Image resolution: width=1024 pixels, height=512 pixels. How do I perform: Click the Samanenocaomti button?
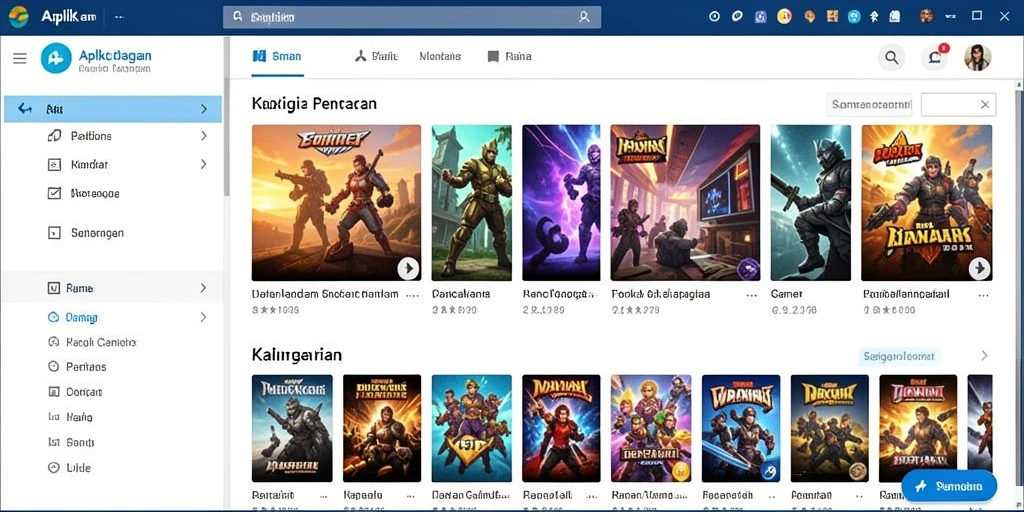[869, 104]
